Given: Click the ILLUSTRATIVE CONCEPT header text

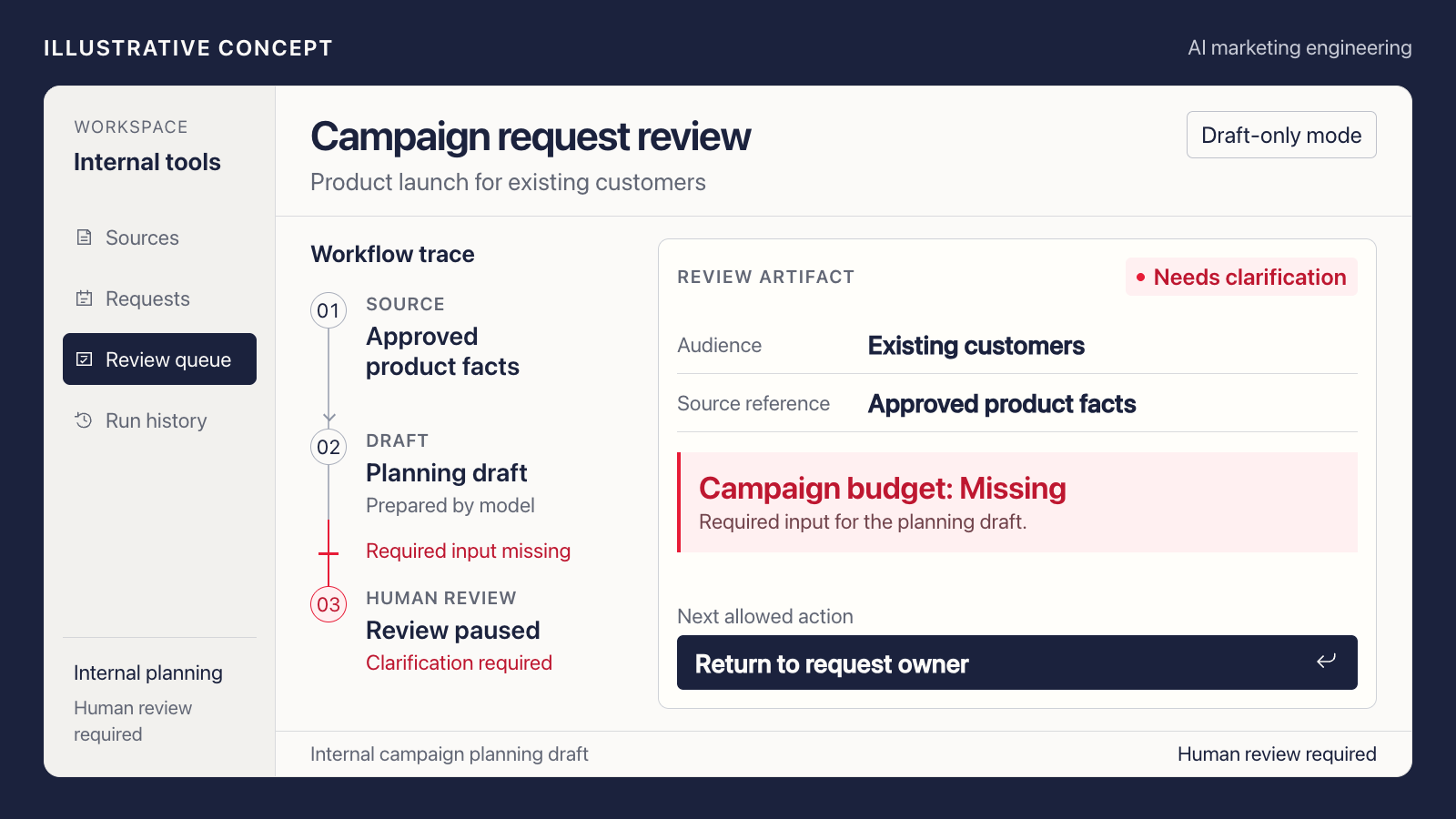Looking at the screenshot, I should [x=188, y=48].
